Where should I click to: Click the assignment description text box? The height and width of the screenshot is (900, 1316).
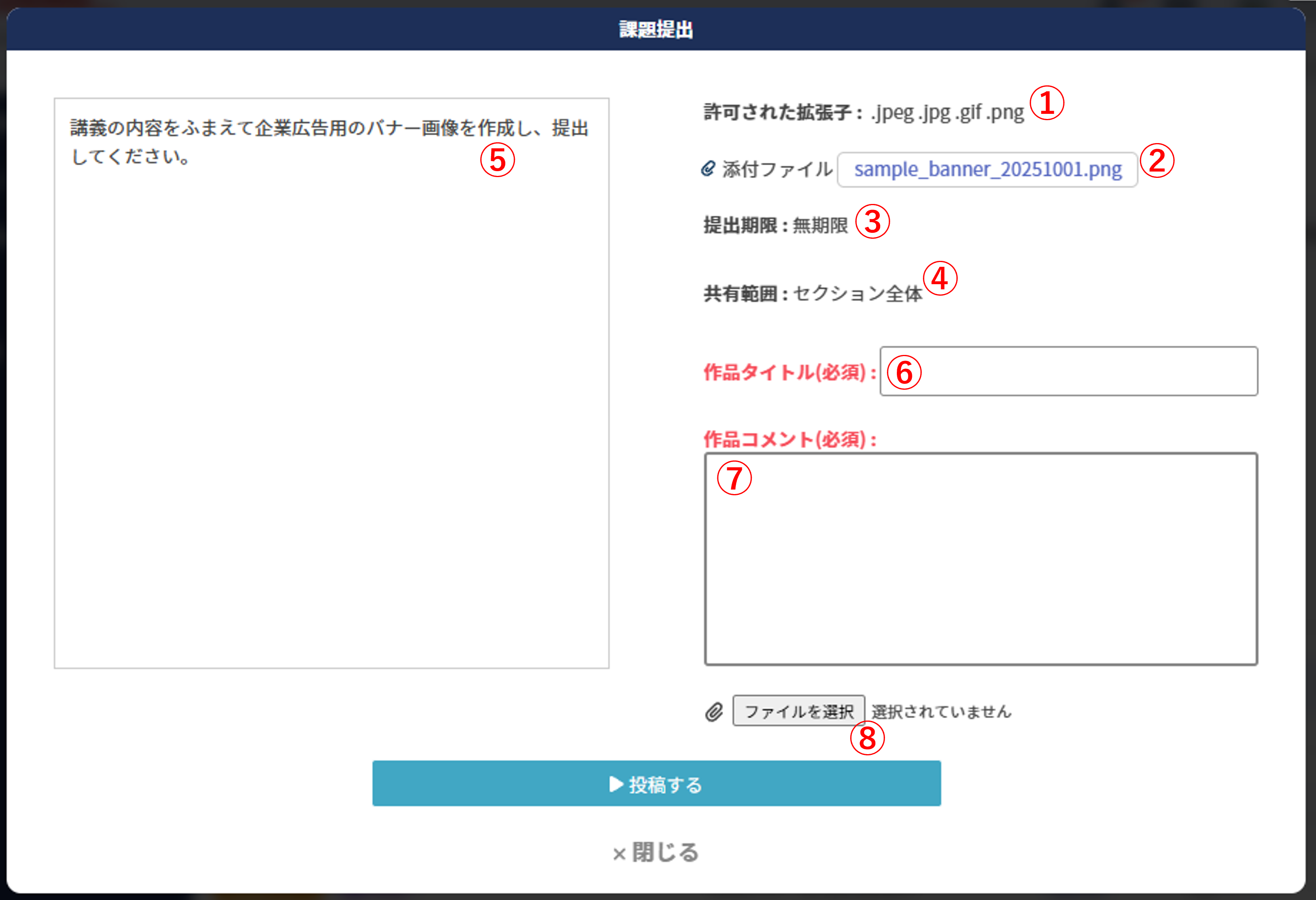point(331,396)
